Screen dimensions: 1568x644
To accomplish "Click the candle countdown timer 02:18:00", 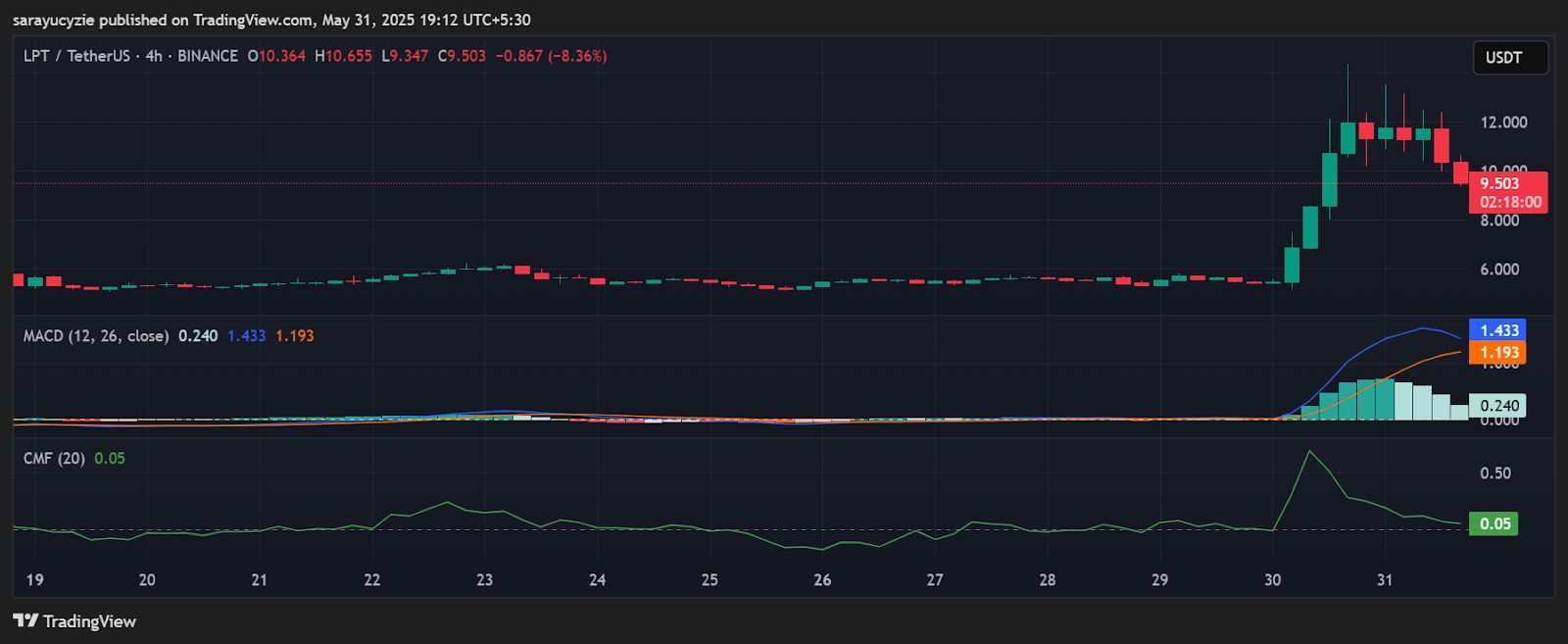I will point(1509,202).
